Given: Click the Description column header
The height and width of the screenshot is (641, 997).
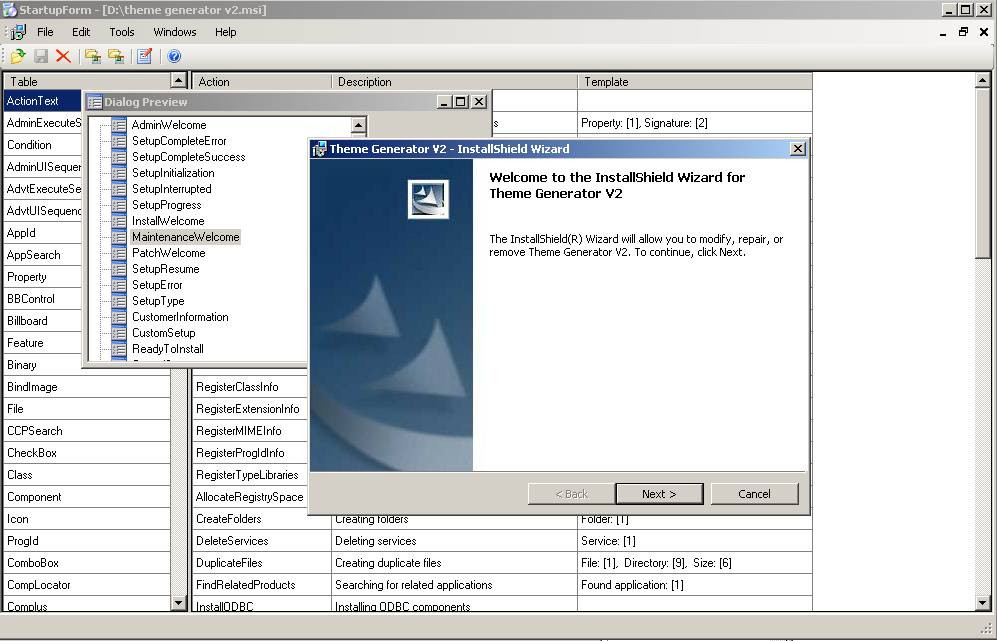Looking at the screenshot, I should (x=455, y=81).
